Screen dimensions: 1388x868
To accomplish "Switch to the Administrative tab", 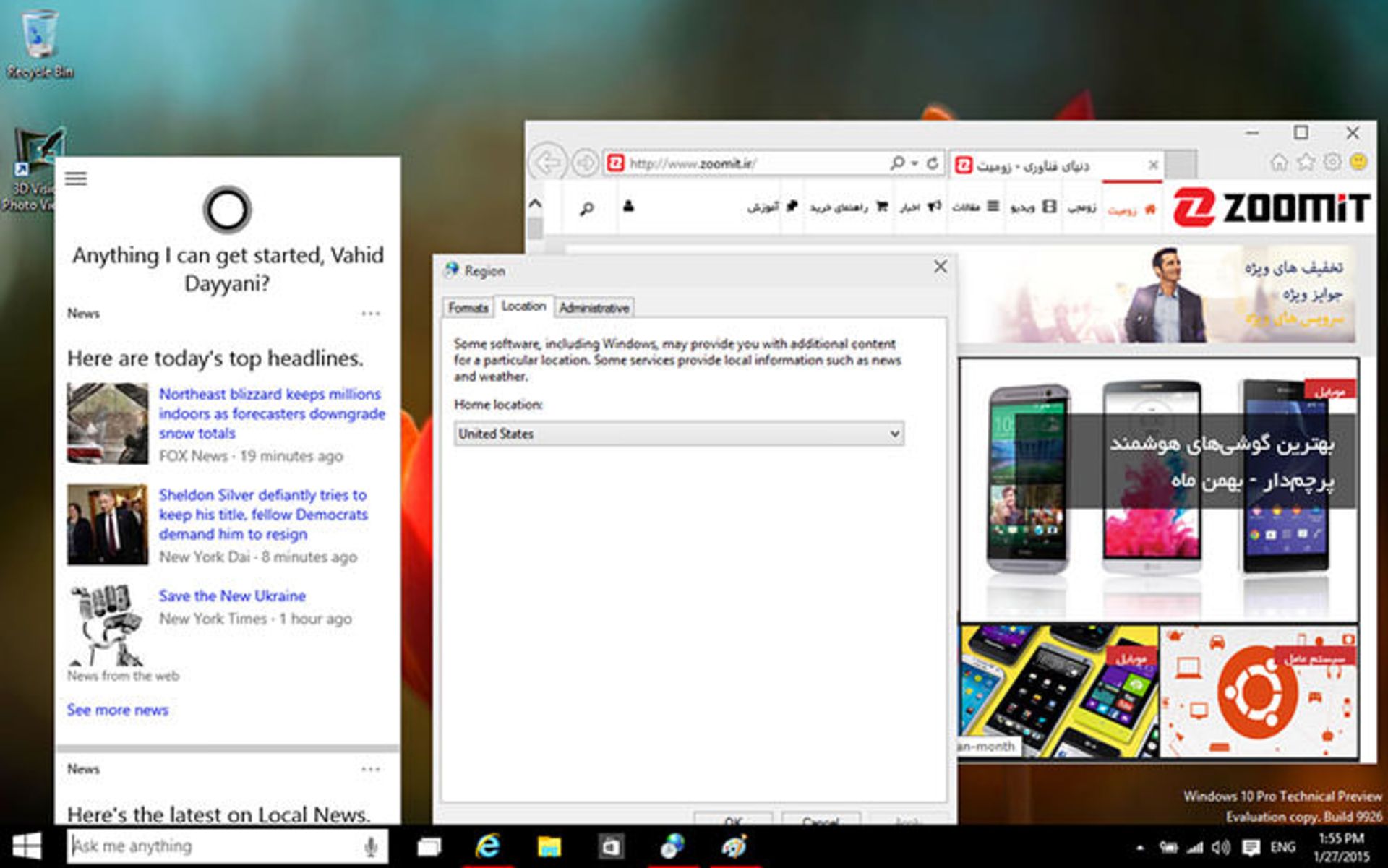I will [594, 308].
